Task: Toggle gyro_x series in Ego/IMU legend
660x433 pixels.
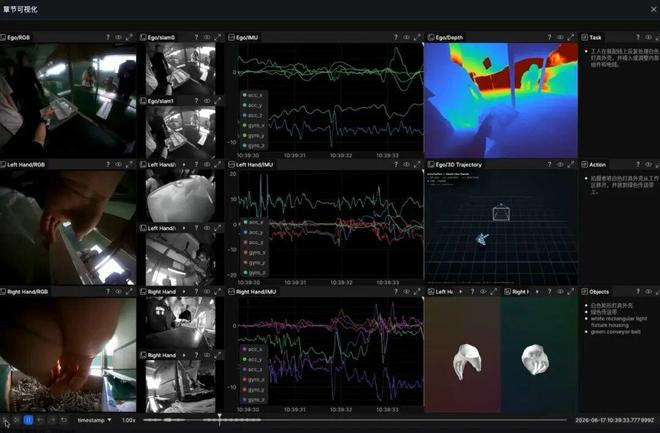Action: click(253, 125)
